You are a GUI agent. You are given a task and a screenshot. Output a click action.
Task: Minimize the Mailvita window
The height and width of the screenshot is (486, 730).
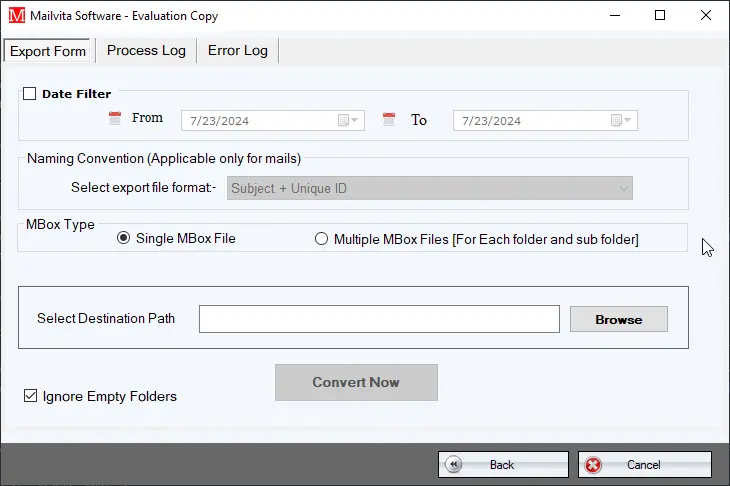tap(615, 15)
